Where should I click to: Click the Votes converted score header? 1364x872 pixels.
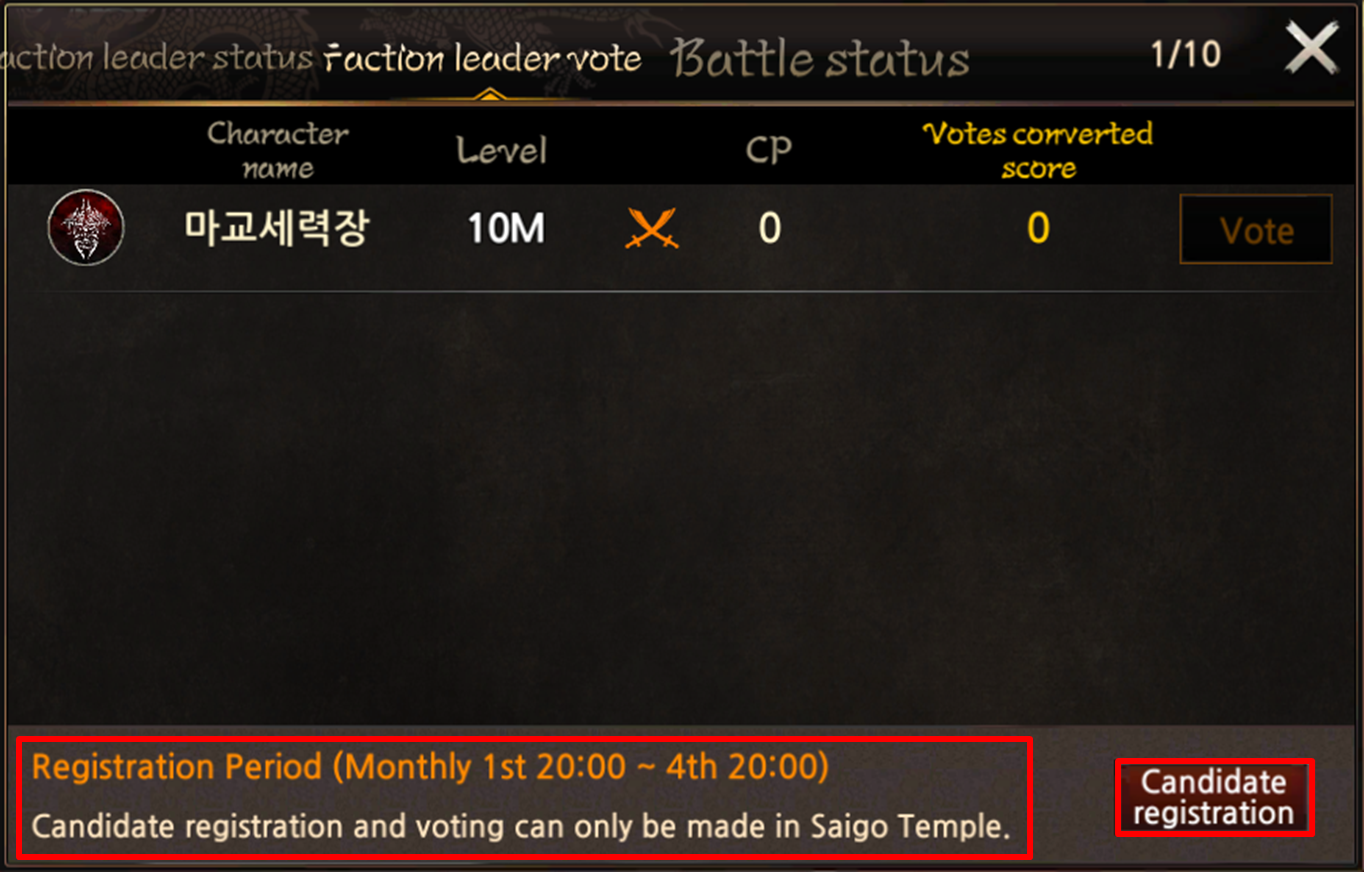tap(1037, 150)
